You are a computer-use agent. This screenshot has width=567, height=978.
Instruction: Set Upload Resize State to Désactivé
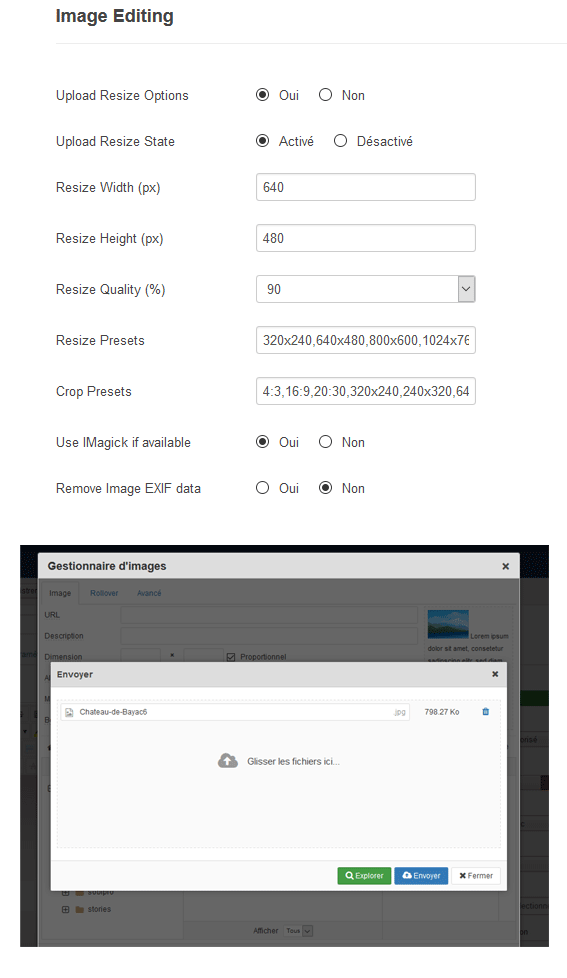341,142
